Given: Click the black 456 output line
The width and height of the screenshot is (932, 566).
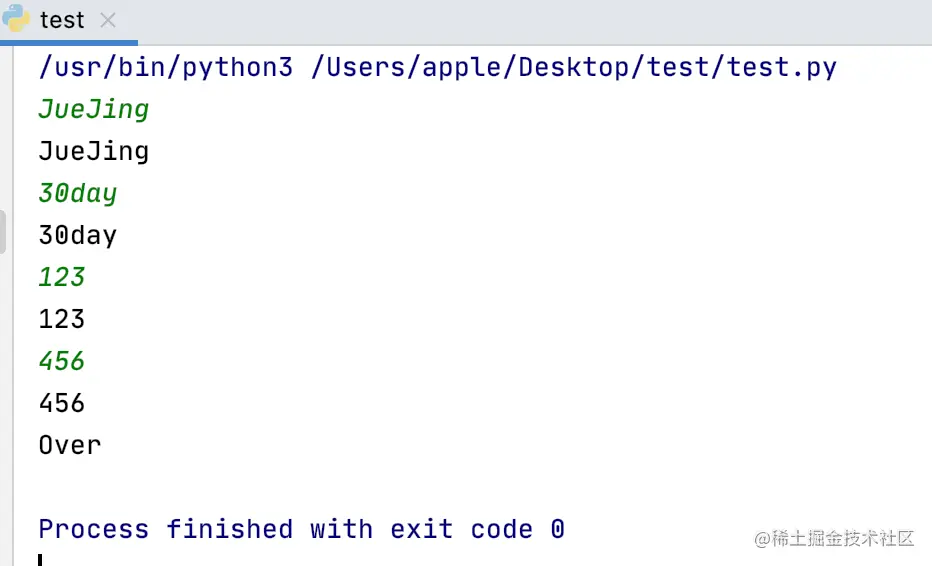Looking at the screenshot, I should (x=61, y=403).
